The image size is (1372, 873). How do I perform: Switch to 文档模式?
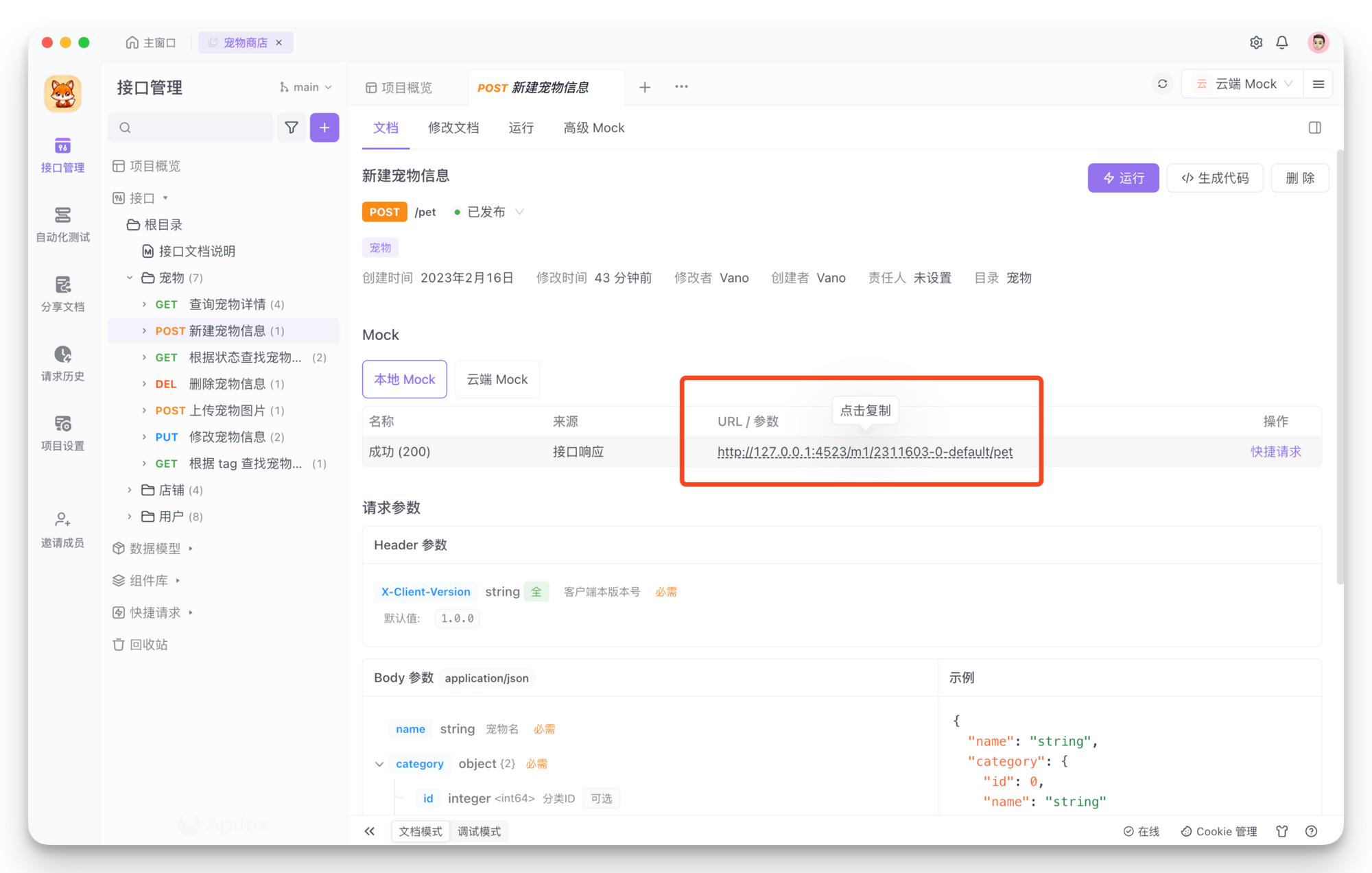(x=421, y=831)
